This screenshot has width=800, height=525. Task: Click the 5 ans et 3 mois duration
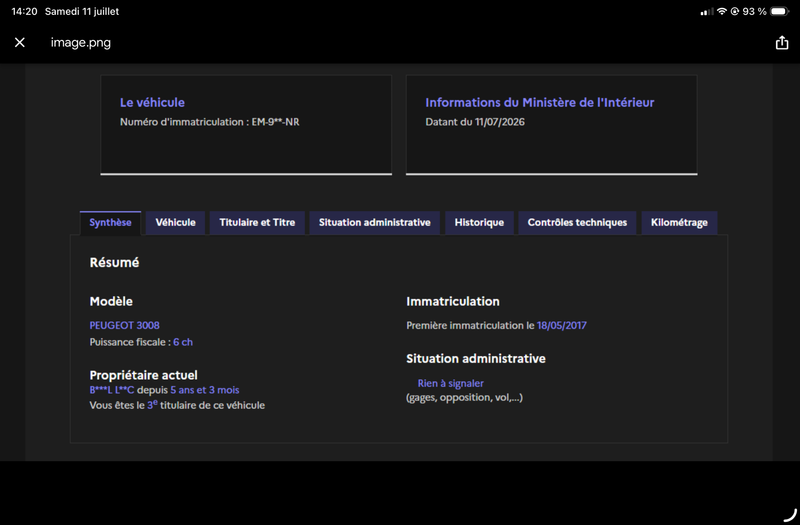tap(205, 390)
